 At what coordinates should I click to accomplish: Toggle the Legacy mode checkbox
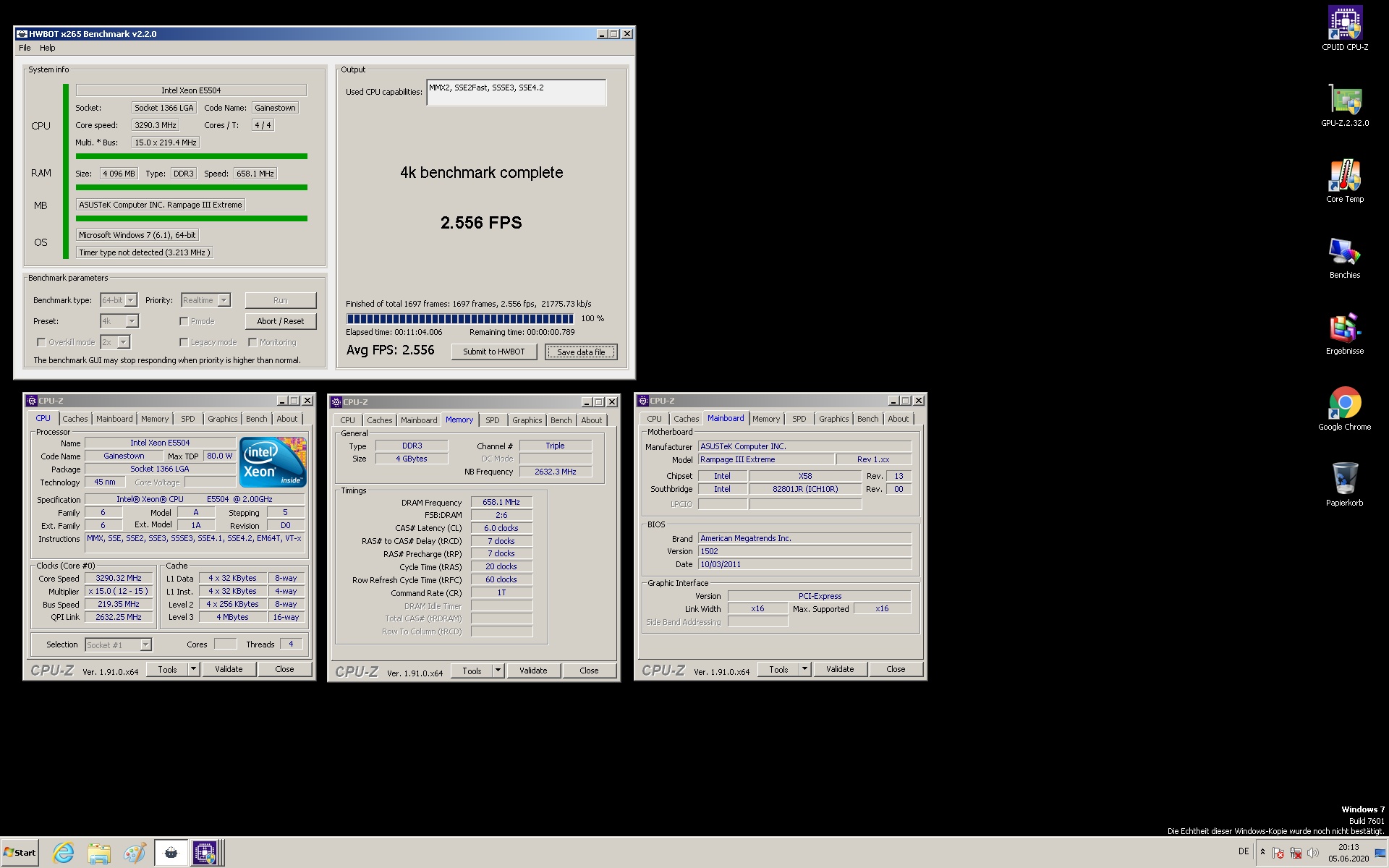(x=184, y=342)
